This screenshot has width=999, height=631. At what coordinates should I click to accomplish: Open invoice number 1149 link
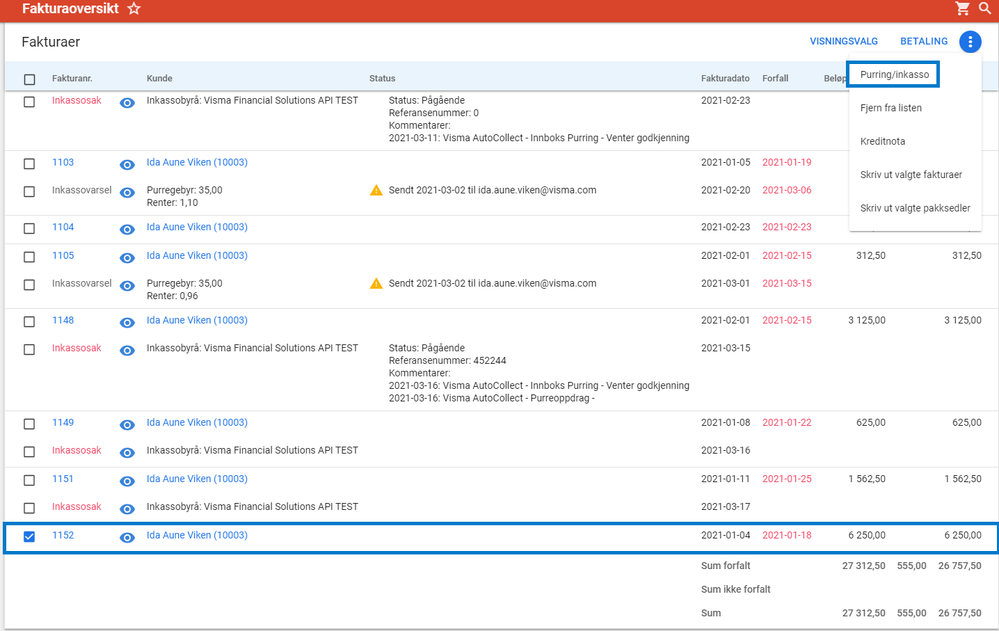tap(63, 423)
